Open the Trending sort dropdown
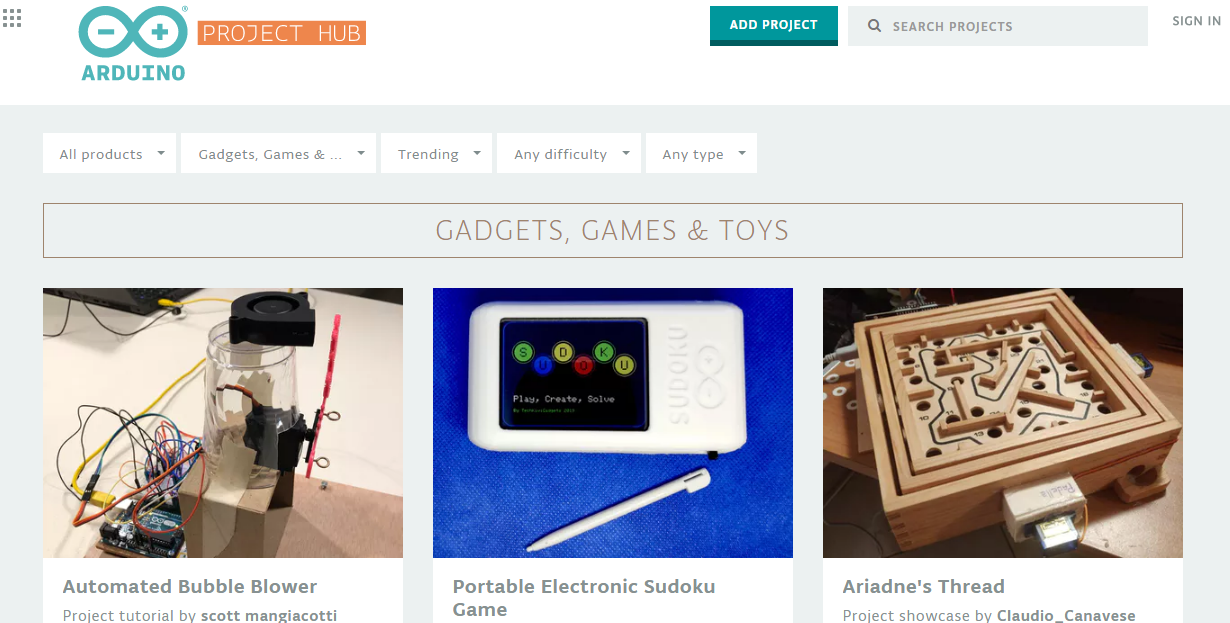Screen dimensions: 1230x623 [x=436, y=153]
